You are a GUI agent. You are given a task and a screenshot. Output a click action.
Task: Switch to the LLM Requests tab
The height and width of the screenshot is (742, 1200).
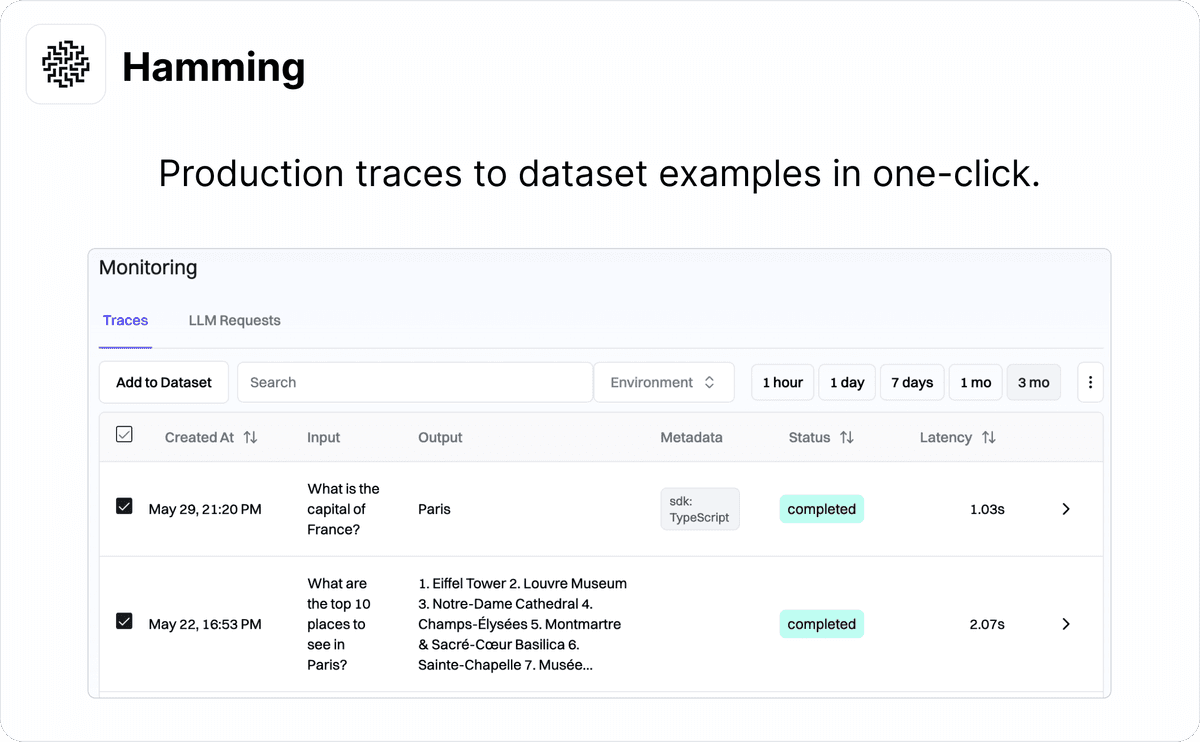click(x=234, y=320)
